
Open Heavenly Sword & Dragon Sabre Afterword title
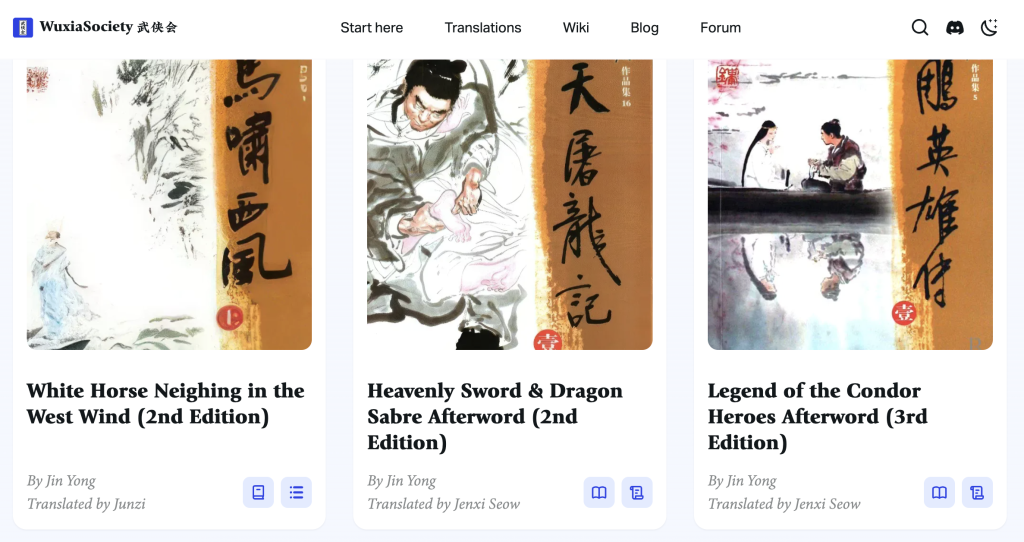494,417
